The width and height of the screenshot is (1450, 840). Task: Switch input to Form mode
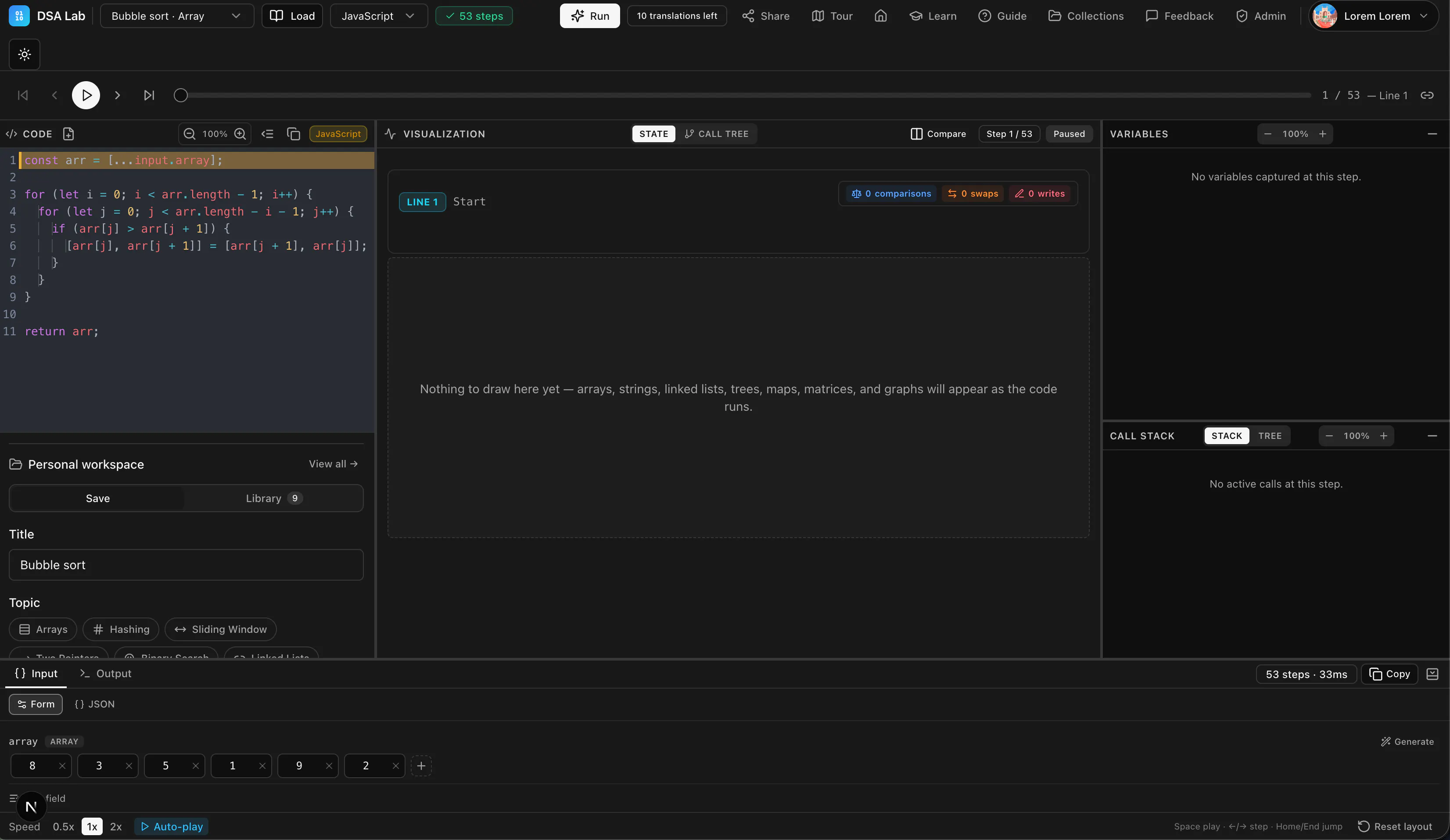[36, 704]
